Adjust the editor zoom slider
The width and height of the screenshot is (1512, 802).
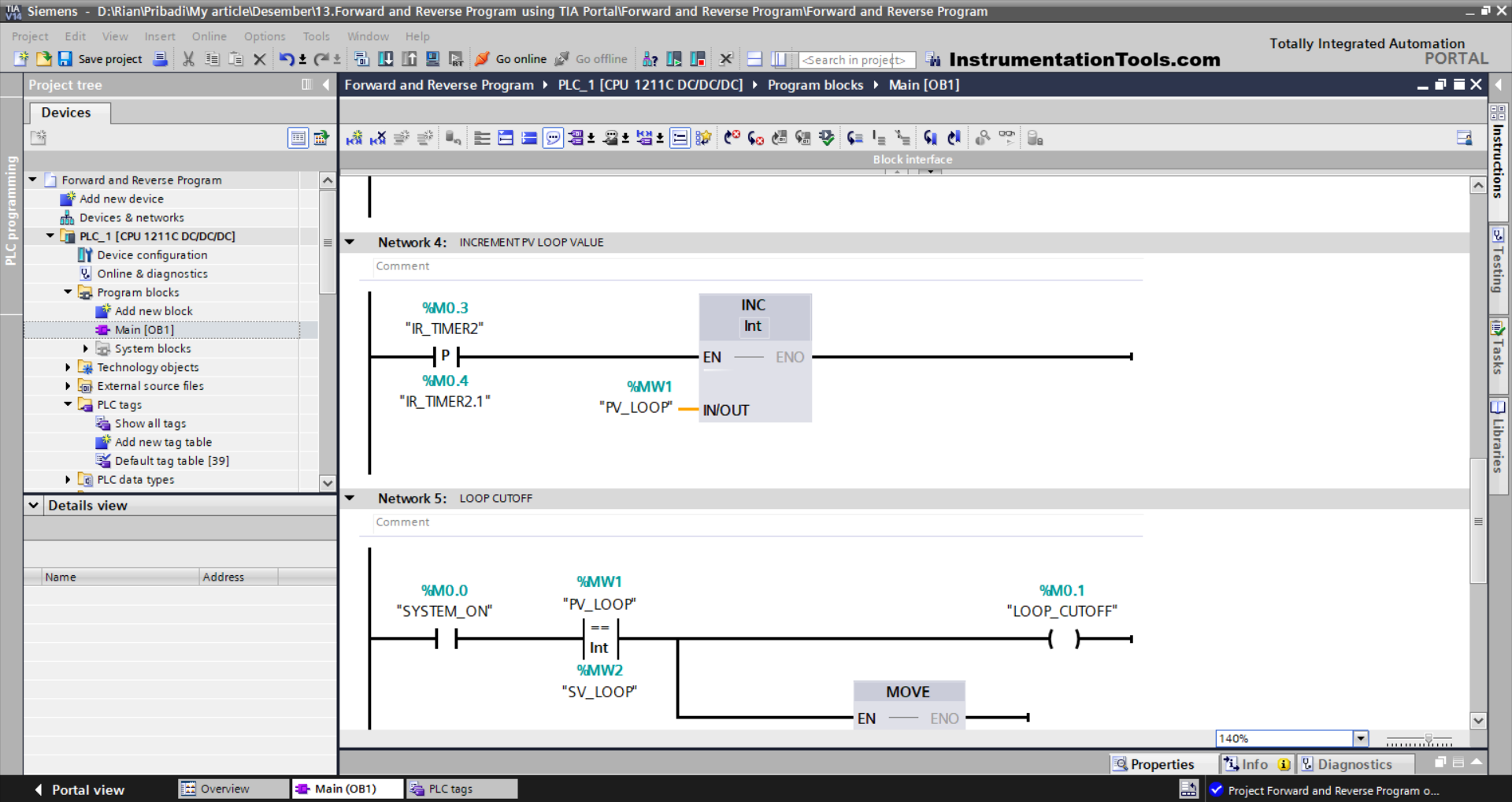[x=1429, y=740]
